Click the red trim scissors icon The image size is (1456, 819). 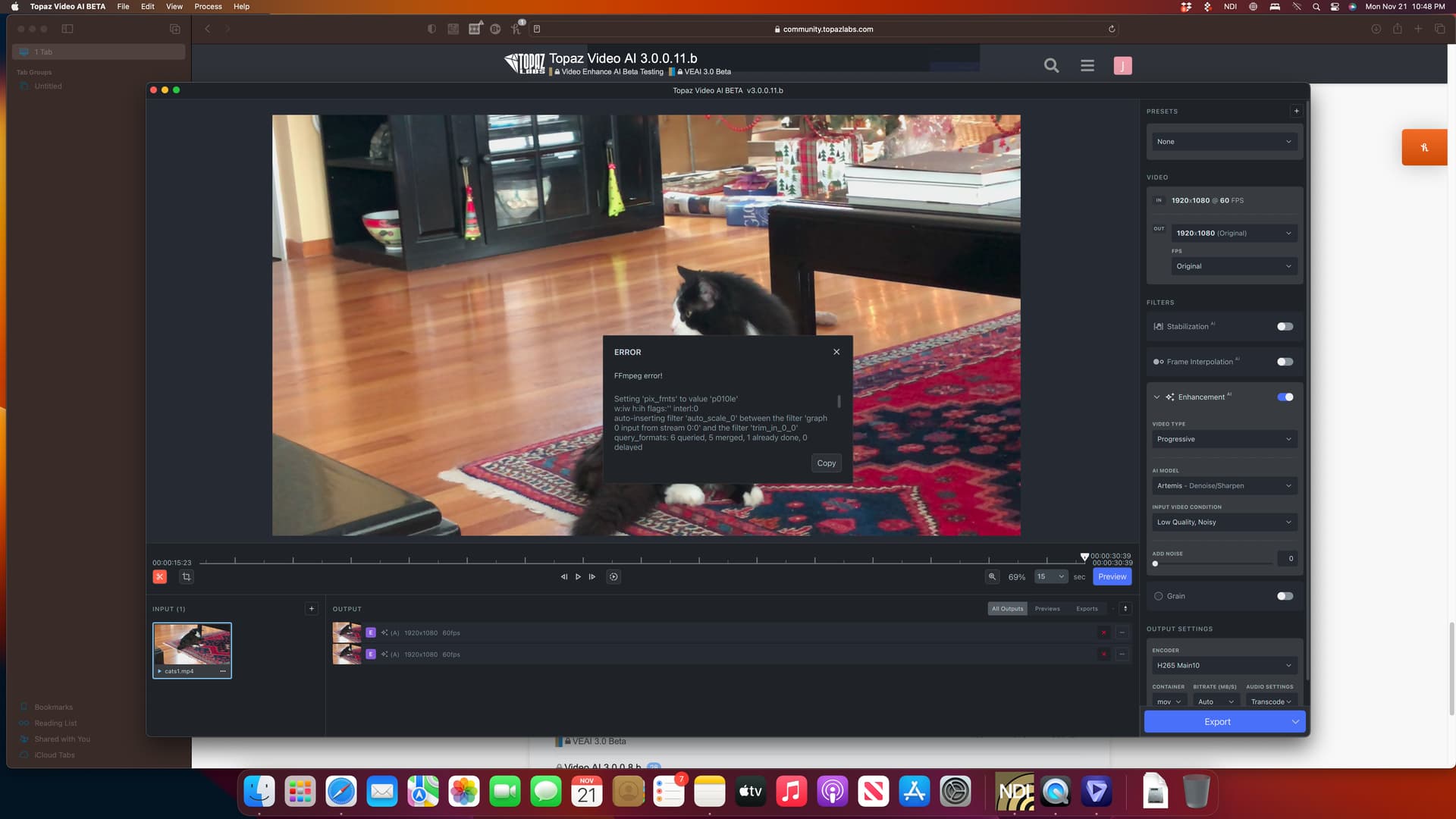click(160, 577)
